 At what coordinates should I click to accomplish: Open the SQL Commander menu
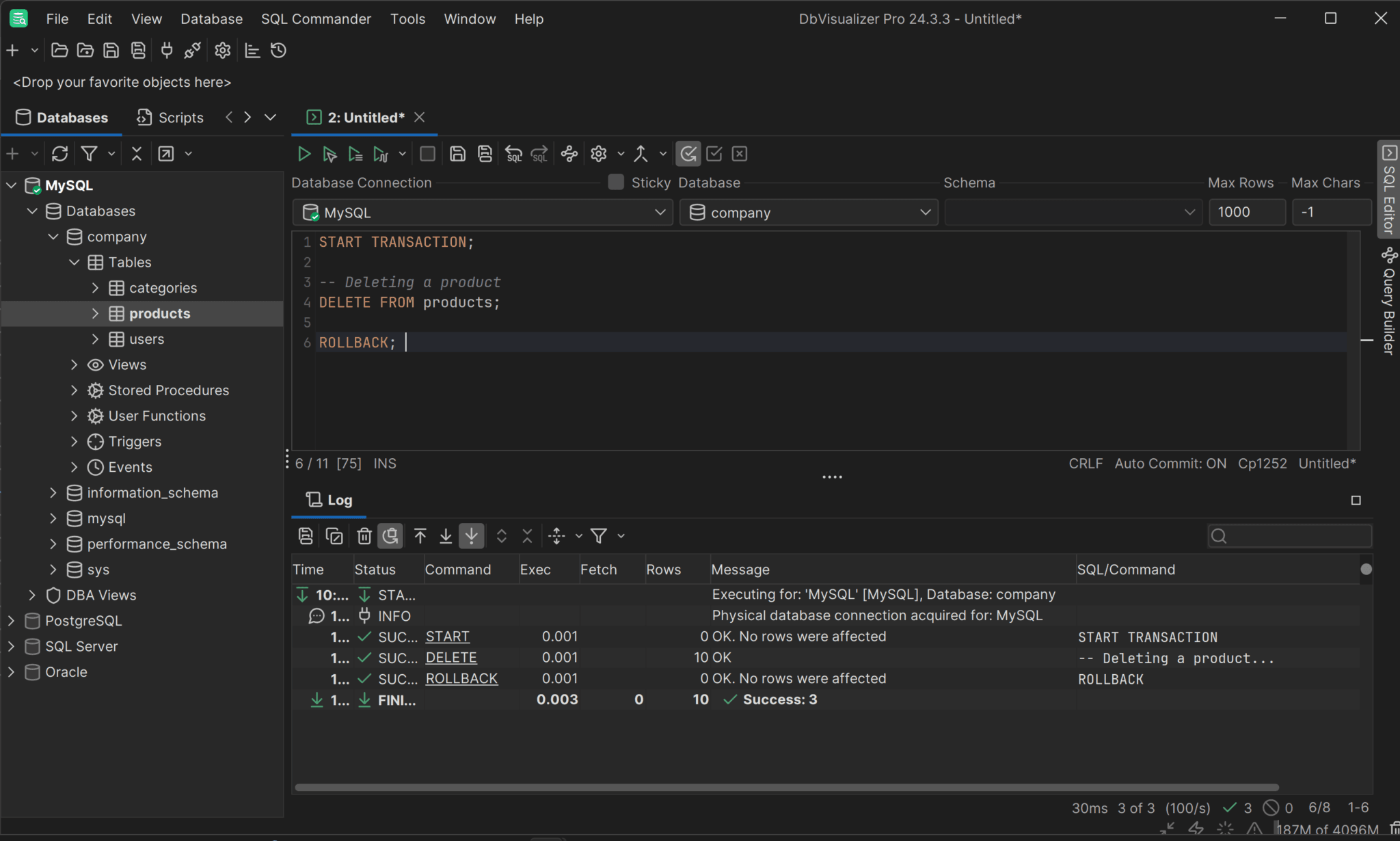click(315, 18)
